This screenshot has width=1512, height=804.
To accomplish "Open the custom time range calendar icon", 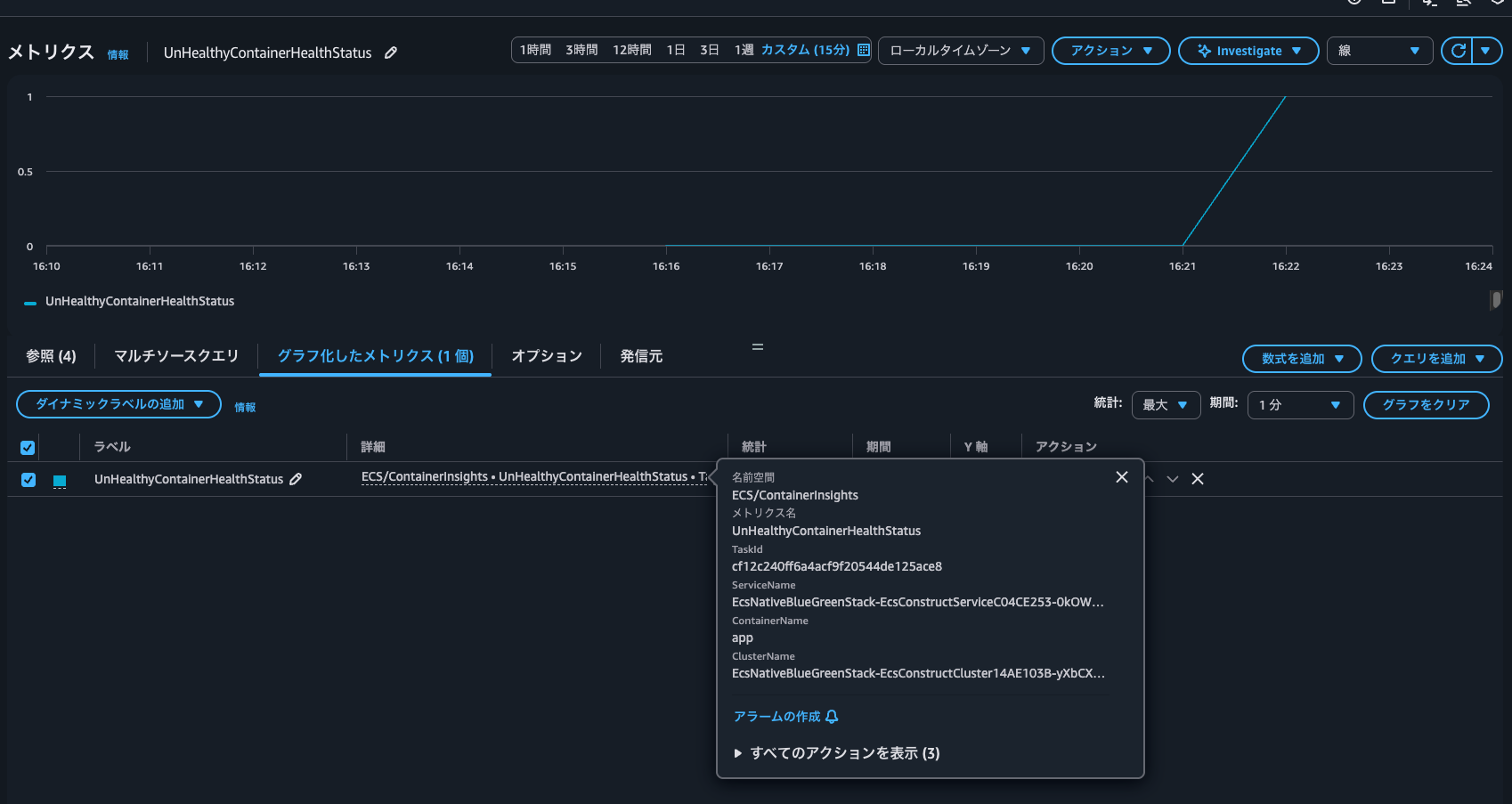I will click(x=863, y=50).
